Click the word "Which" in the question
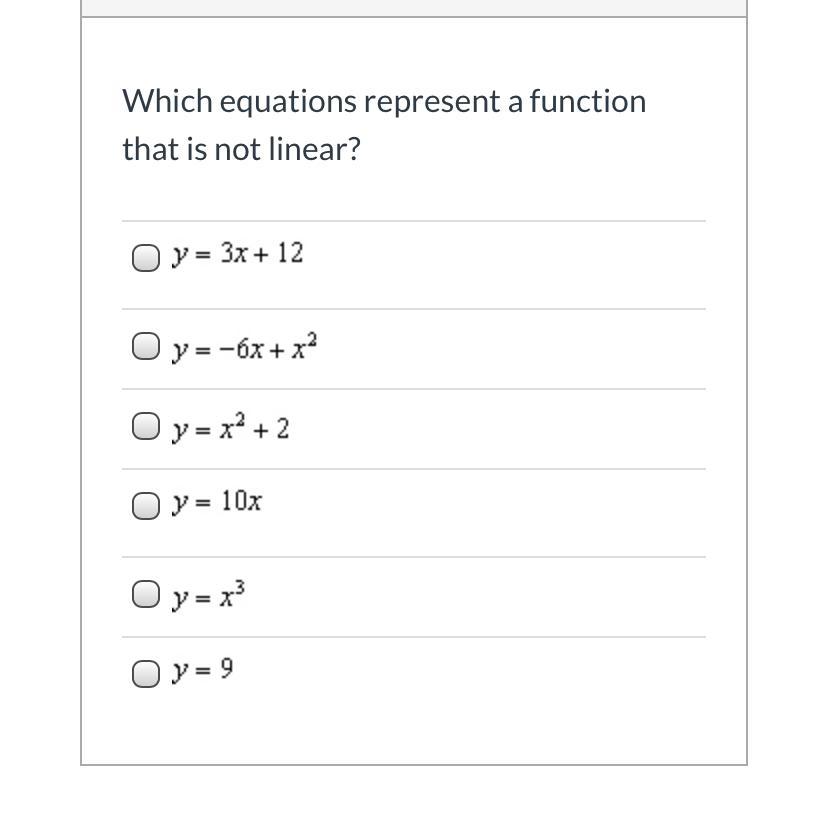This screenshot has width=828, height=828. point(167,101)
